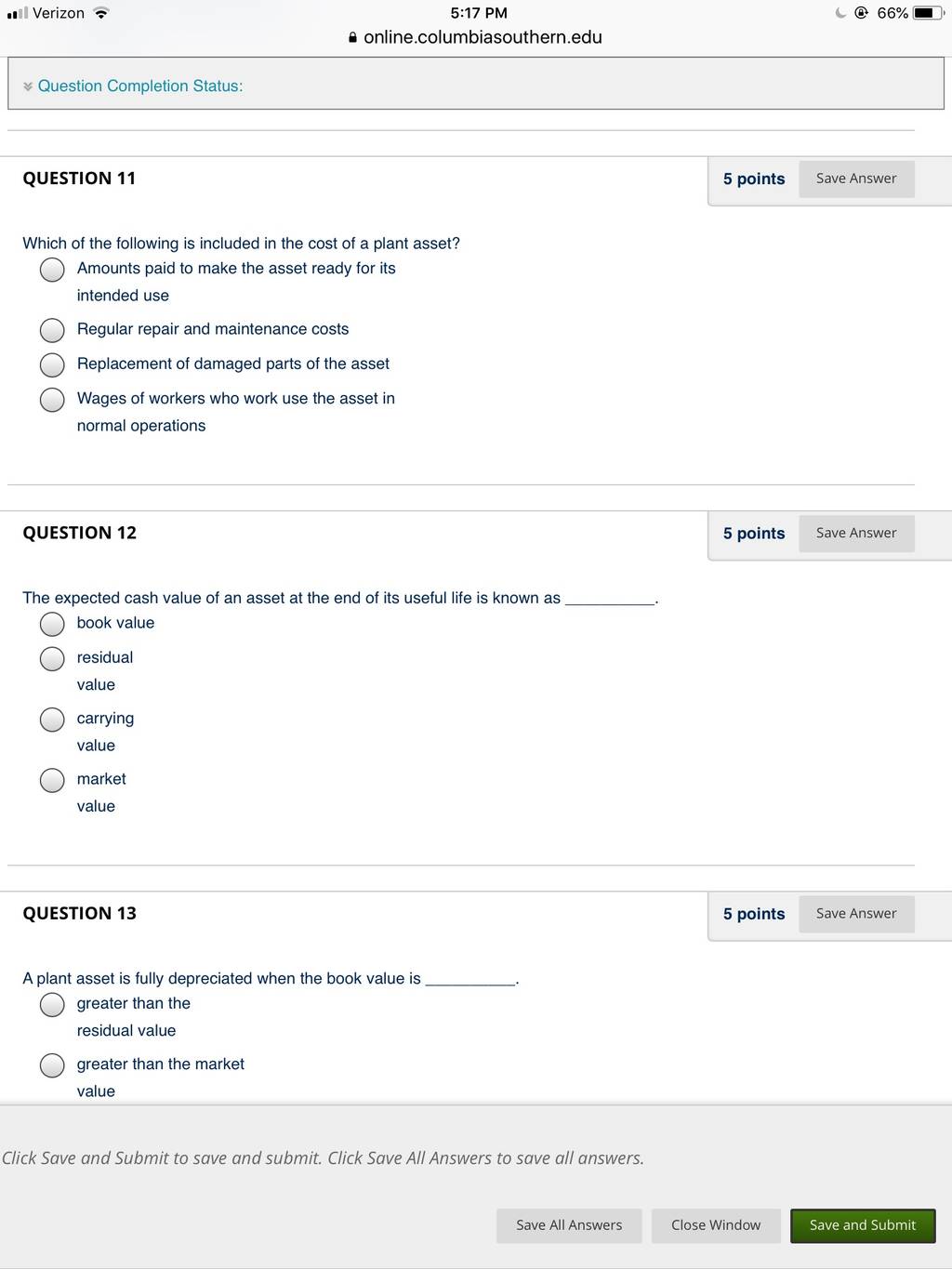
Task: Pick the 'carrying value' option
Action: point(52,720)
